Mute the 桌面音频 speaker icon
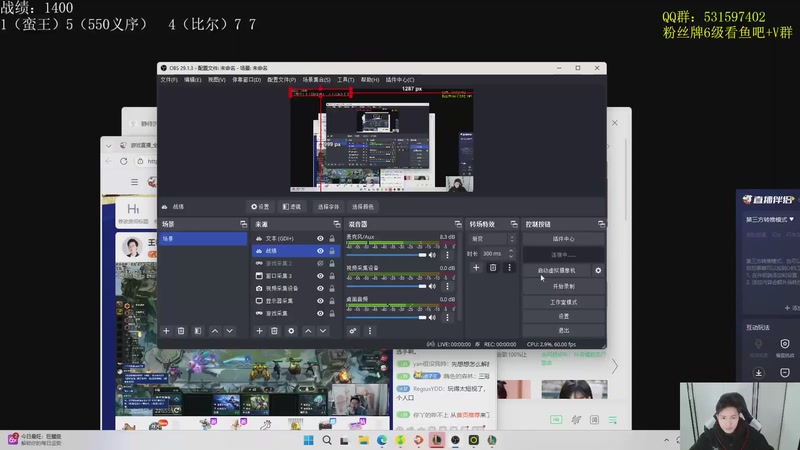 click(x=433, y=317)
